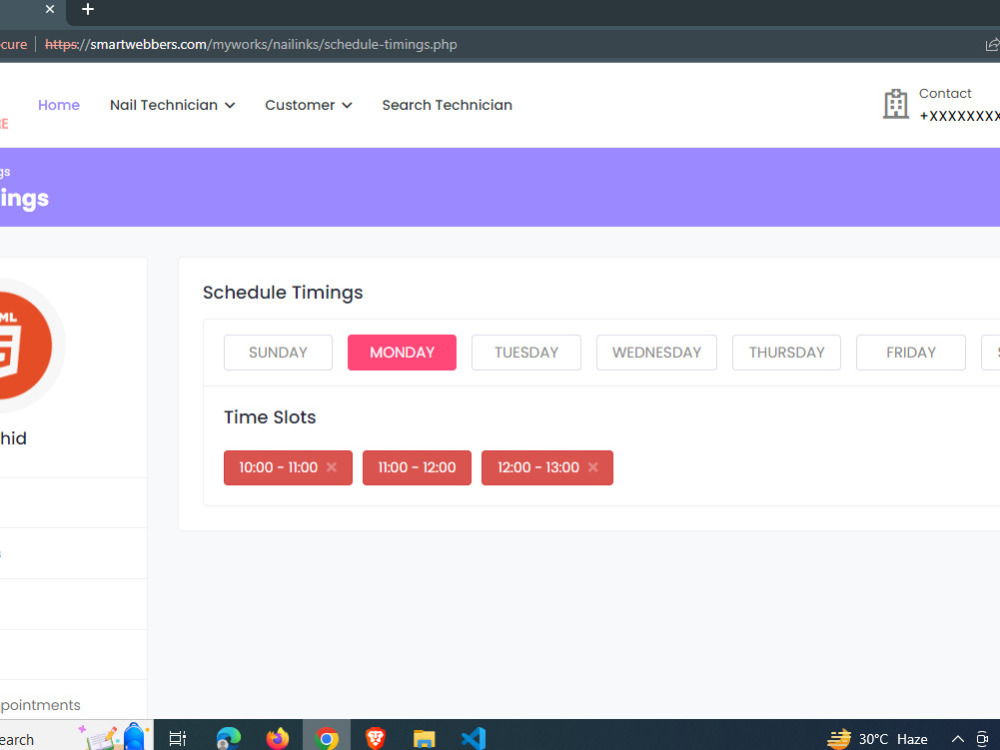Click the Contact label in header
This screenshot has height=750, width=1000.
[x=945, y=93]
